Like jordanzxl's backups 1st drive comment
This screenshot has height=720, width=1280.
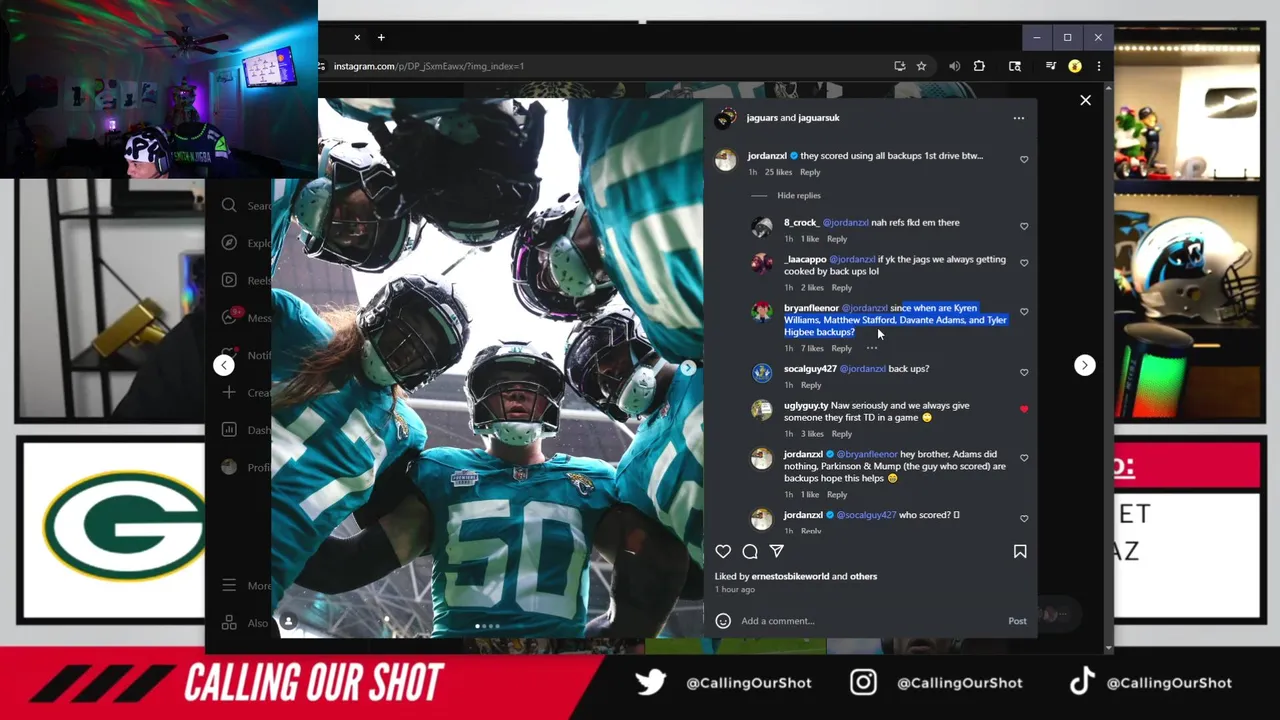pyautogui.click(x=1024, y=159)
